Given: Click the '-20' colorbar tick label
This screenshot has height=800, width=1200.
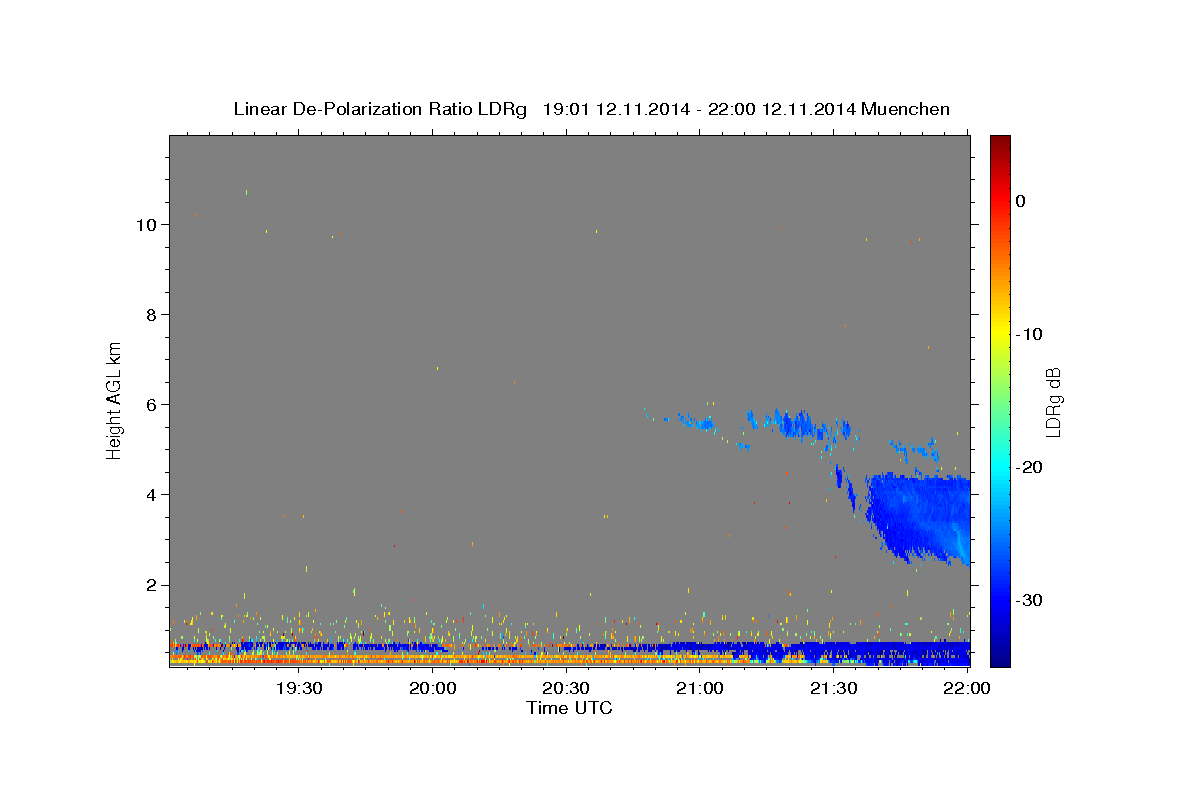Looking at the screenshot, I should pos(1029,467).
